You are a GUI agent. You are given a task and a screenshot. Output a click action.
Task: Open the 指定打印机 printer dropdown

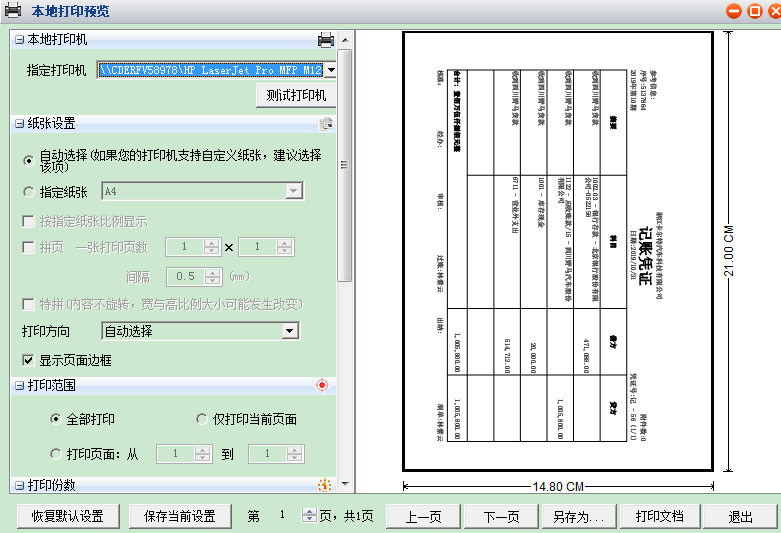click(x=330, y=70)
